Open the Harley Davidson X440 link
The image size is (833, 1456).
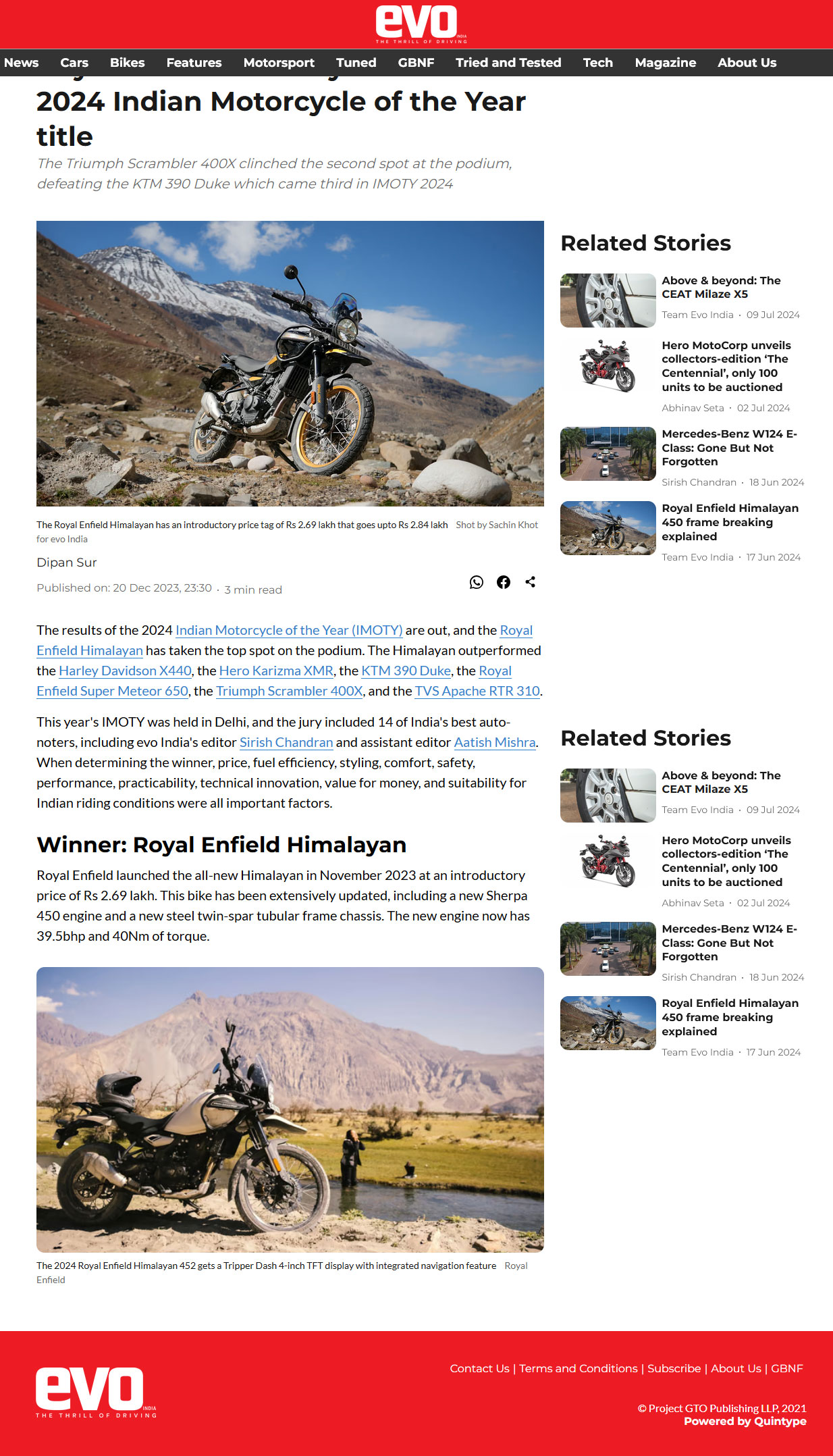coord(126,671)
